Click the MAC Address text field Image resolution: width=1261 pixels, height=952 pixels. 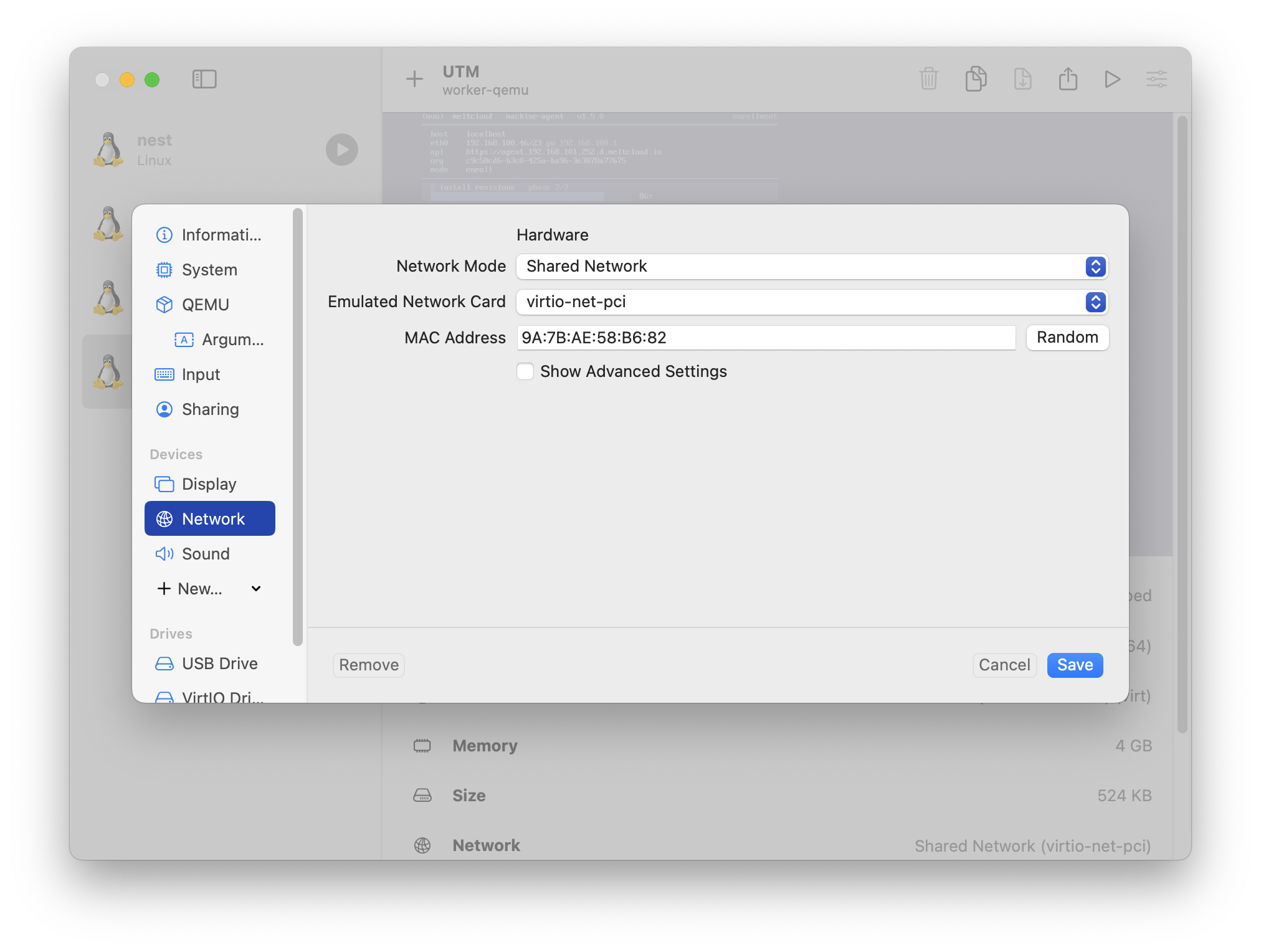pos(766,338)
